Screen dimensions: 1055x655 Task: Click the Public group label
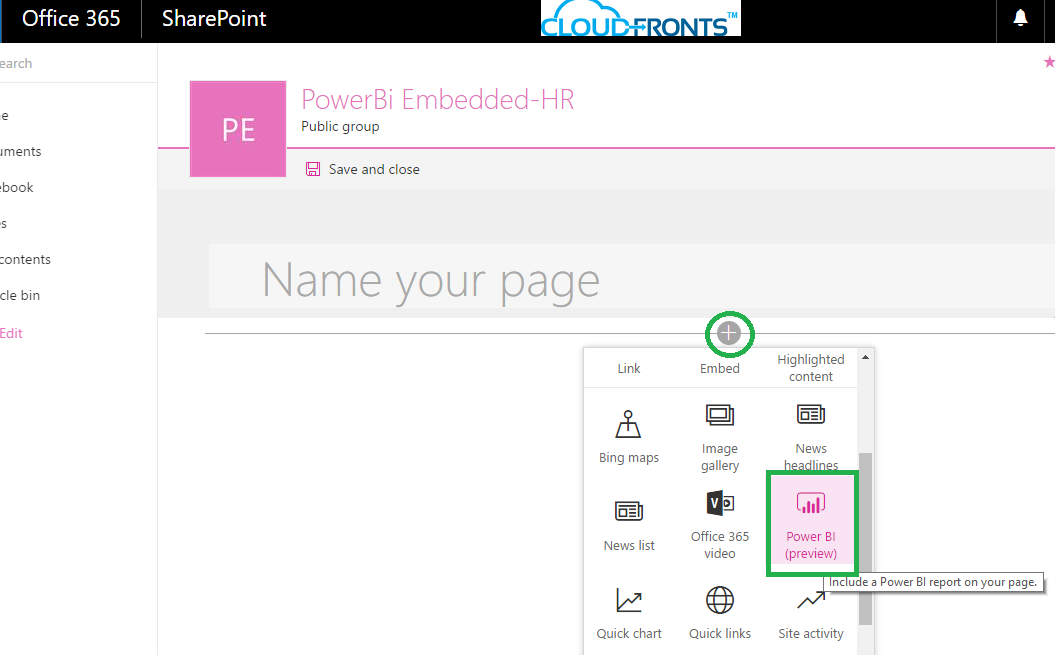(x=340, y=127)
